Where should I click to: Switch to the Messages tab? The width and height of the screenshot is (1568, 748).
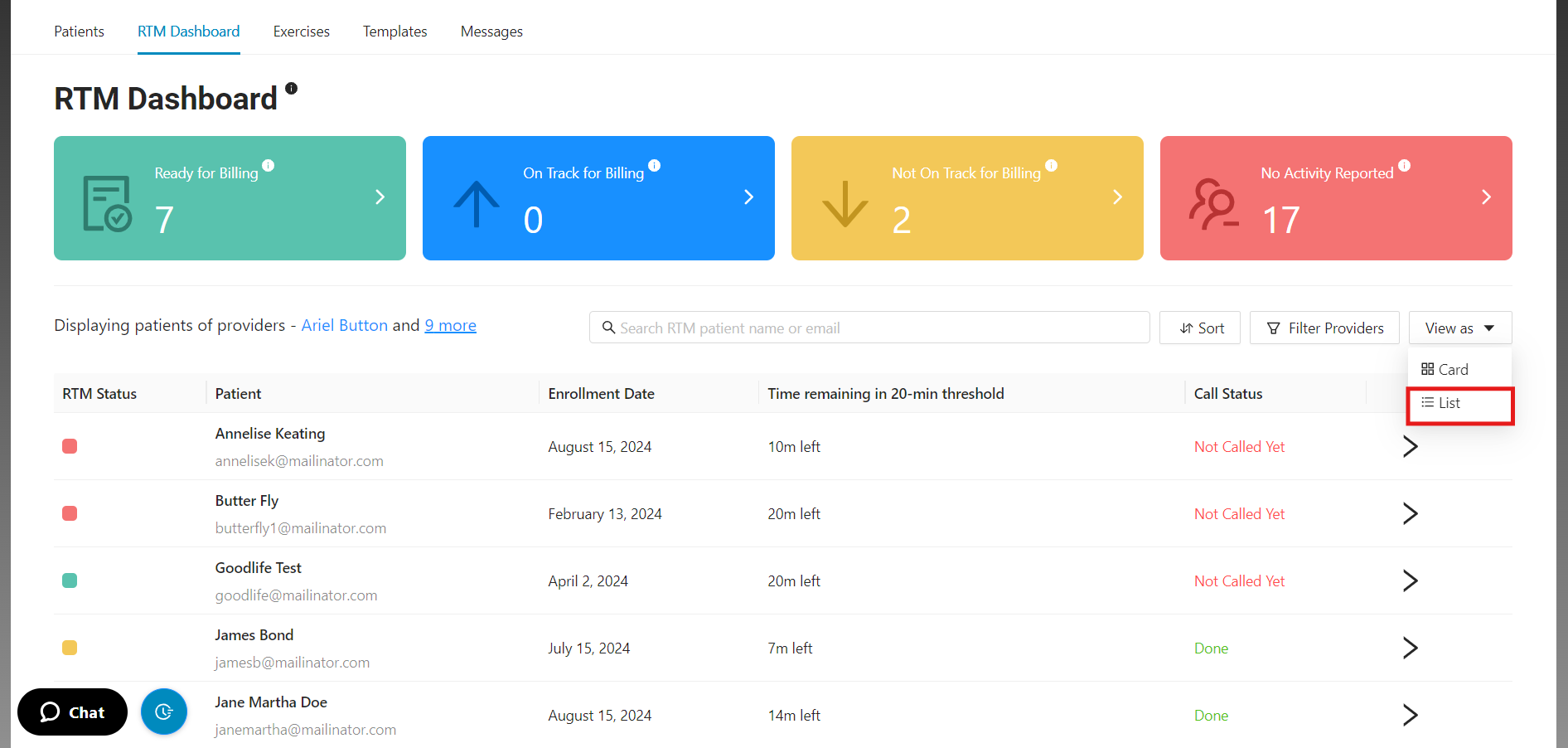click(x=491, y=31)
